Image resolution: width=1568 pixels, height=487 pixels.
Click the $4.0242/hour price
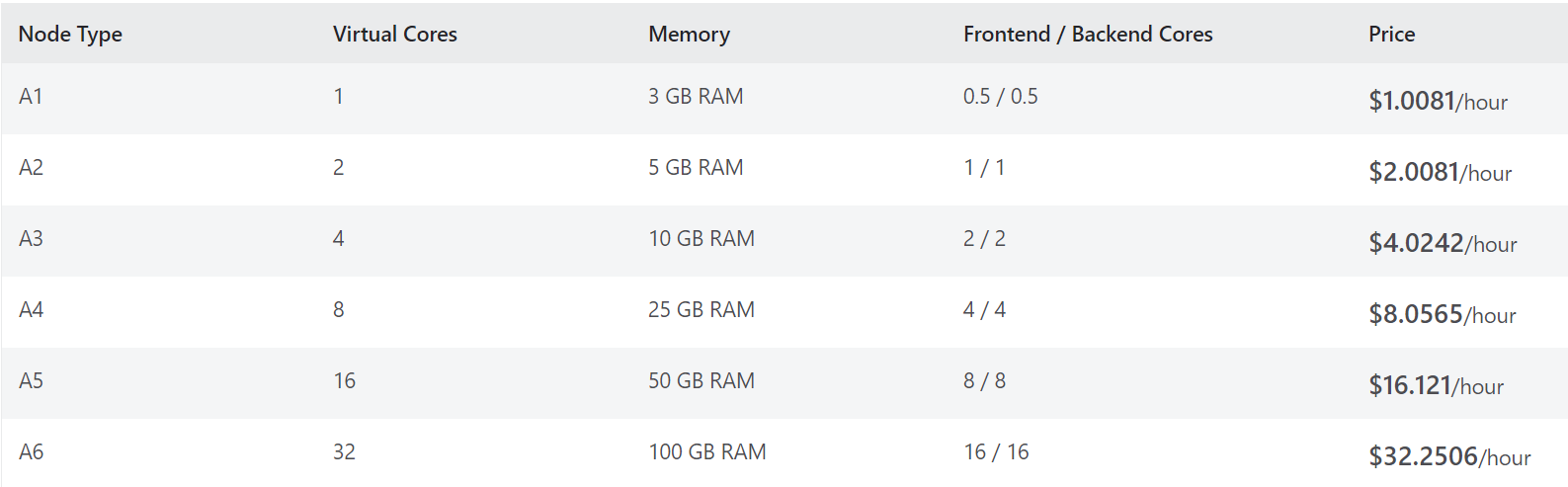(1442, 244)
